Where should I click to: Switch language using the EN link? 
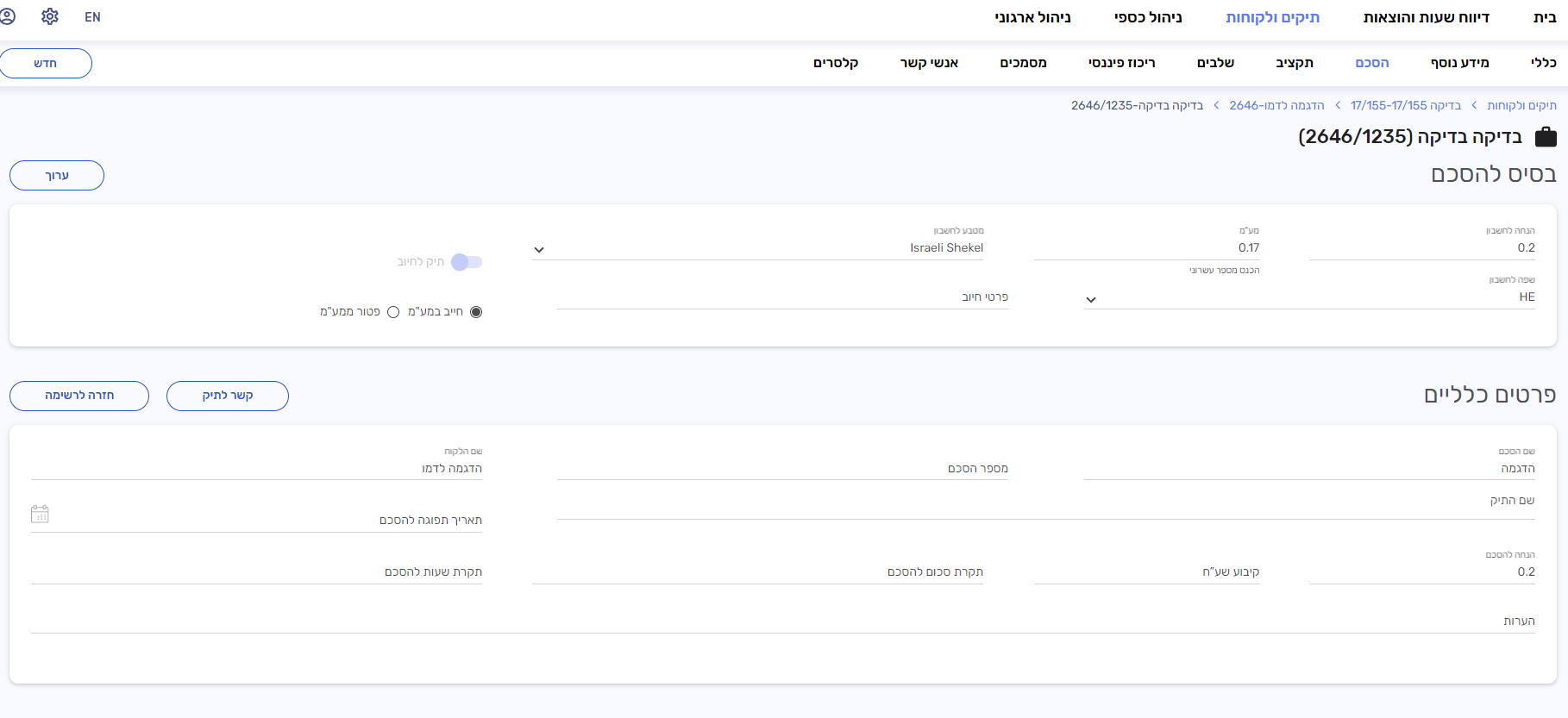coord(92,17)
